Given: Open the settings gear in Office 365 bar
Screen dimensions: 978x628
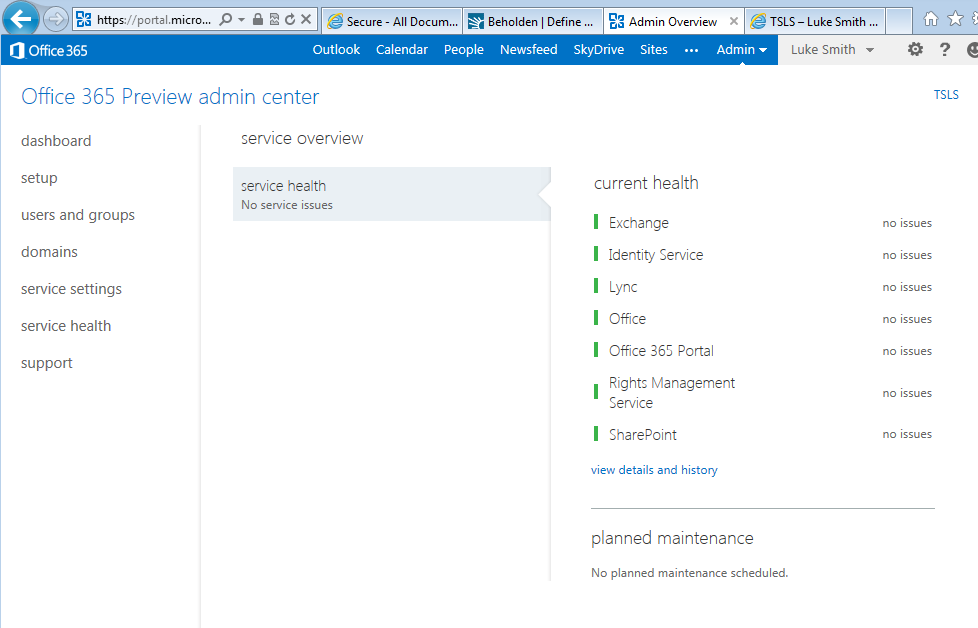Looking at the screenshot, I should [915, 50].
